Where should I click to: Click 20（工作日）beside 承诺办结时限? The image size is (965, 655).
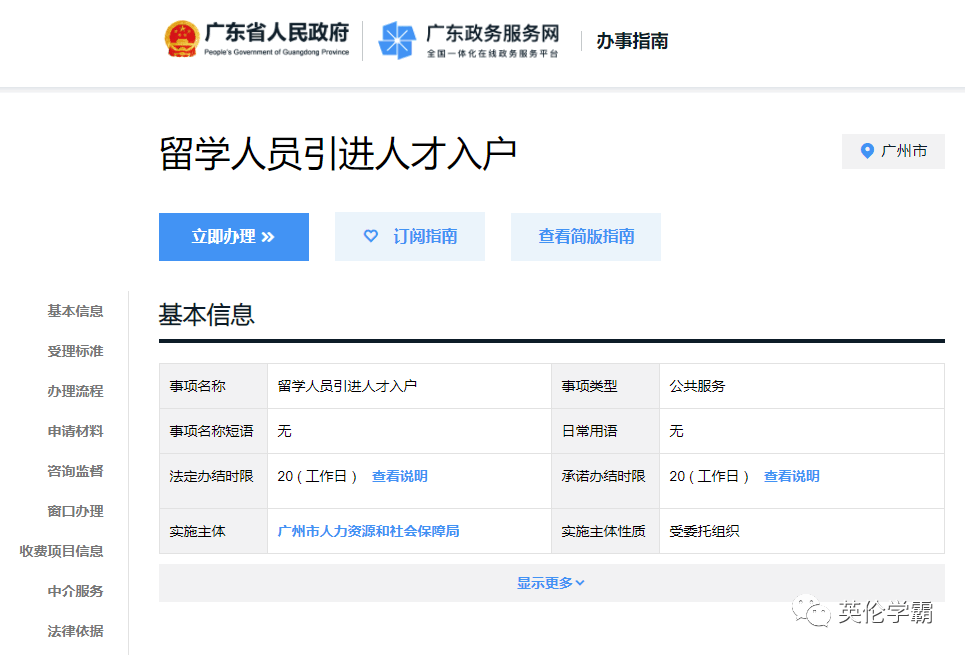click(710, 476)
